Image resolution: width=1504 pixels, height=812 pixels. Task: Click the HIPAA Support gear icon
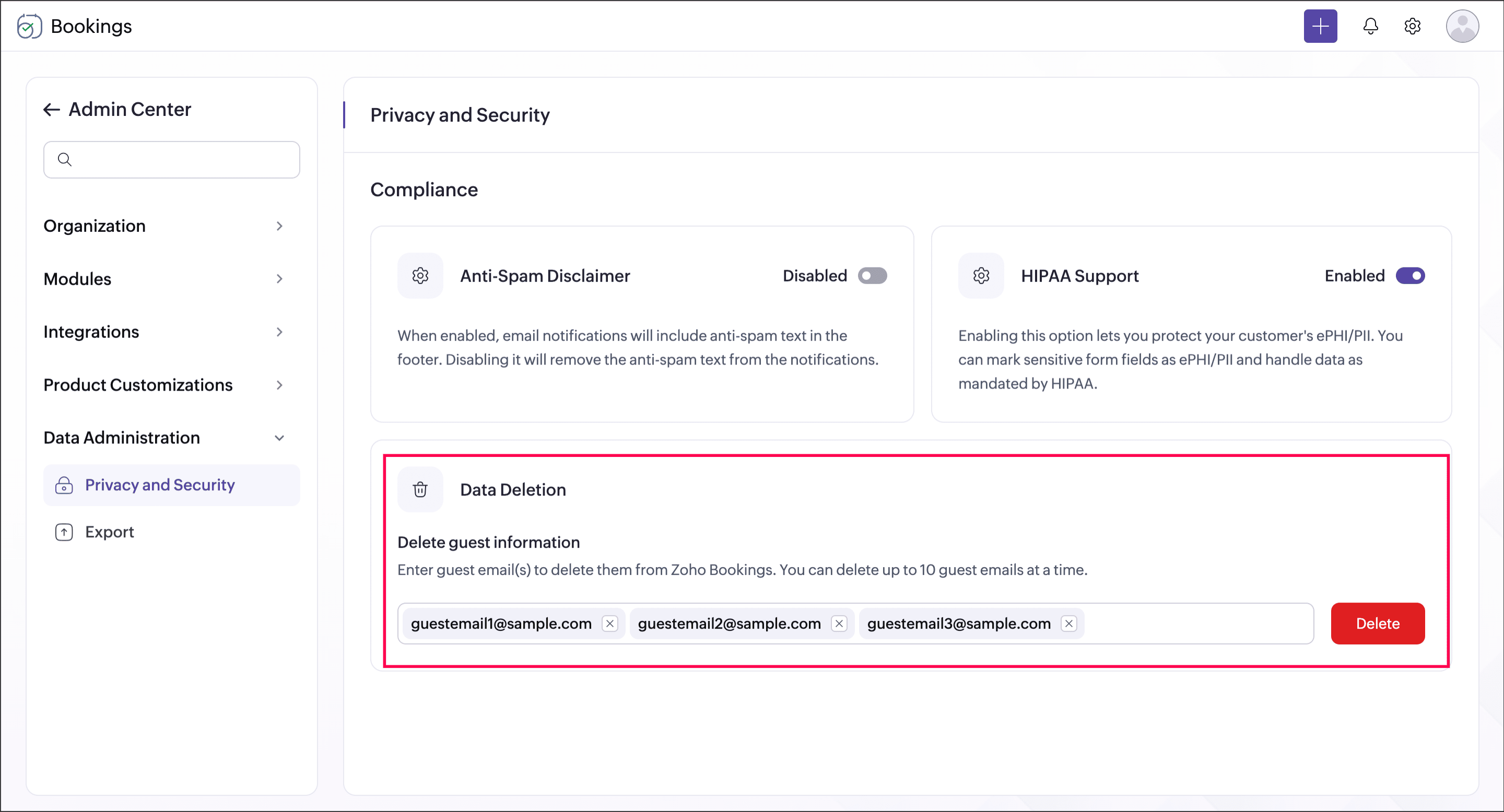tap(981, 276)
